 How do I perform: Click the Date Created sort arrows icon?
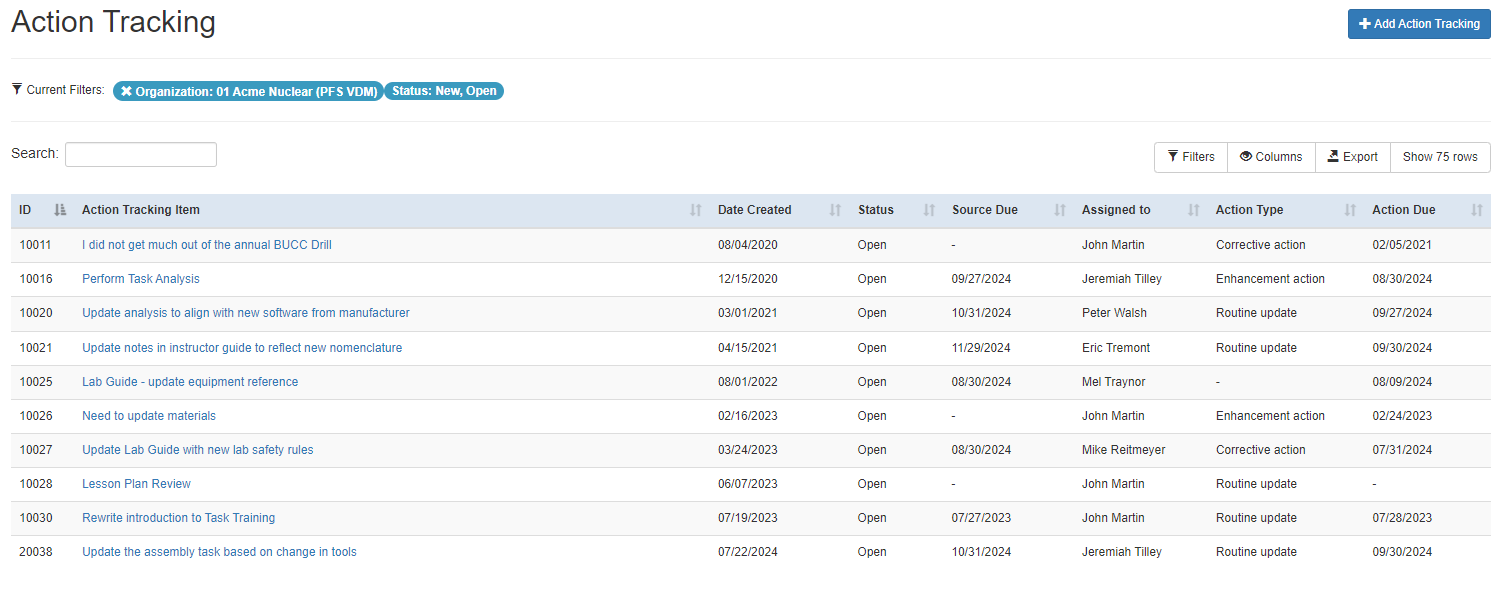click(x=836, y=210)
